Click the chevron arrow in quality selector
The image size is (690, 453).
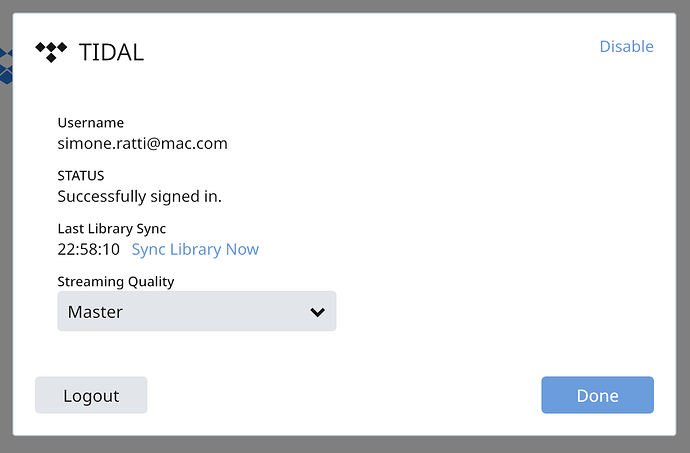[x=317, y=312]
